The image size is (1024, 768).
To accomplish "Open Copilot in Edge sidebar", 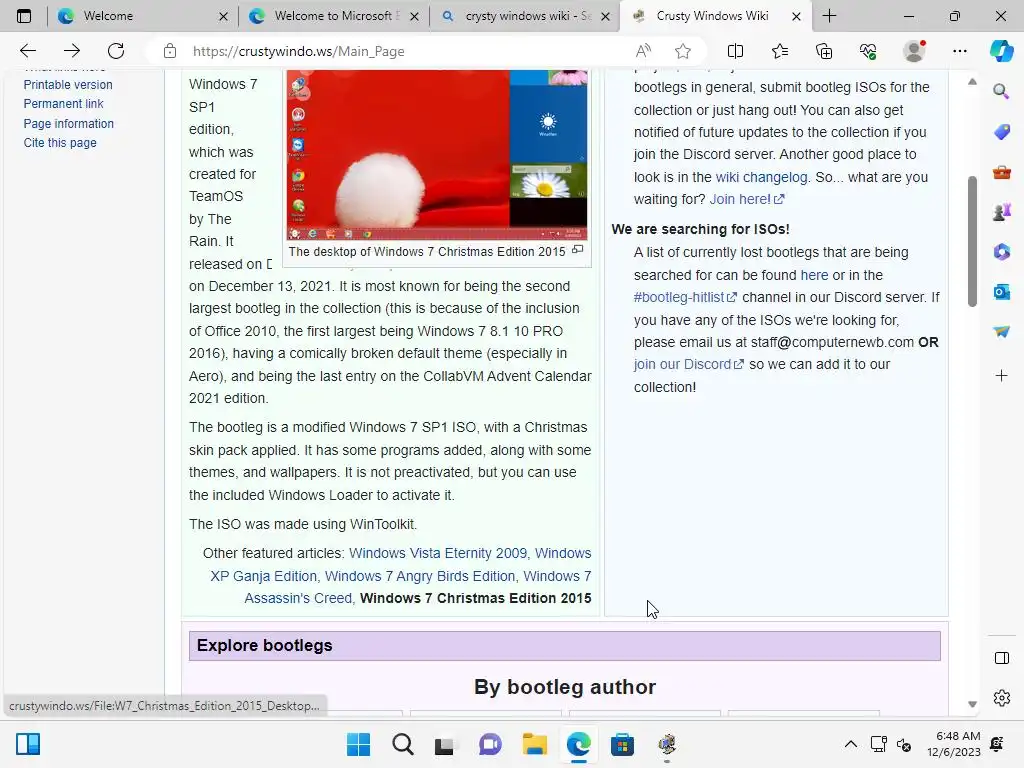I will tap(1002, 50).
